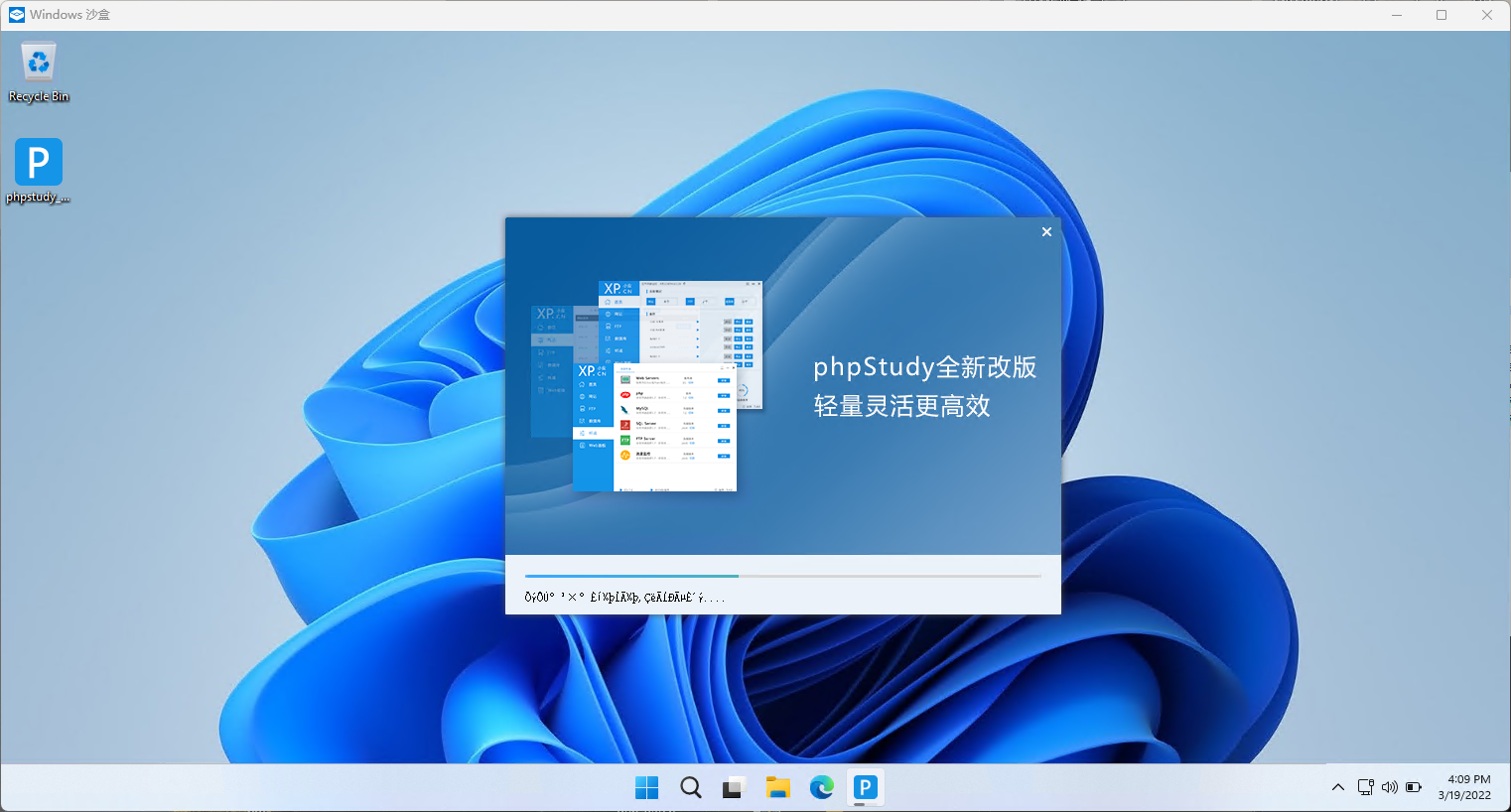The image size is (1511, 812).
Task: Open taskbar Search
Action: (x=690, y=787)
